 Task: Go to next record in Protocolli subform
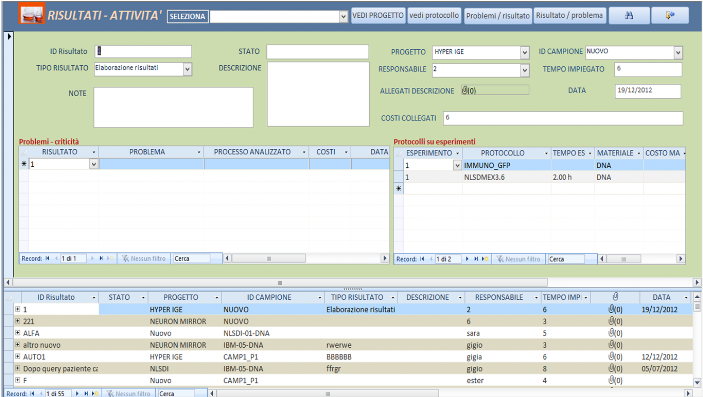click(x=467, y=259)
